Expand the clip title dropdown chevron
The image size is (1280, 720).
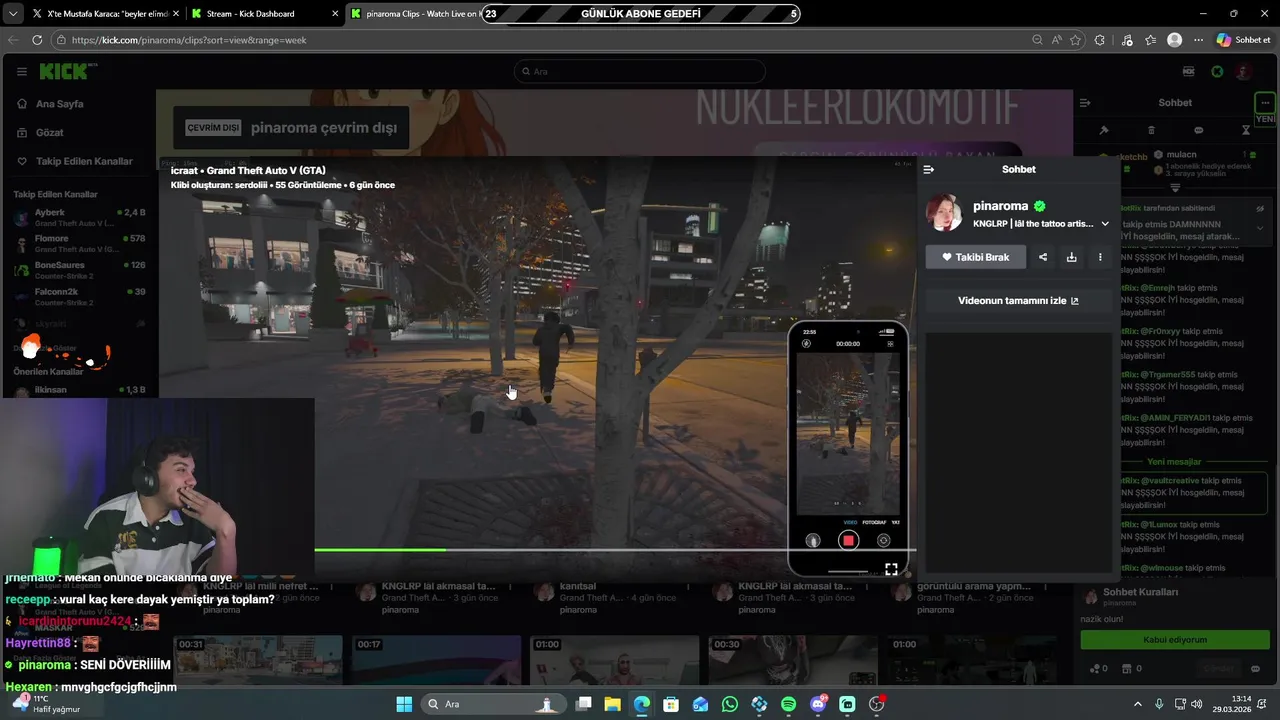[1105, 224]
